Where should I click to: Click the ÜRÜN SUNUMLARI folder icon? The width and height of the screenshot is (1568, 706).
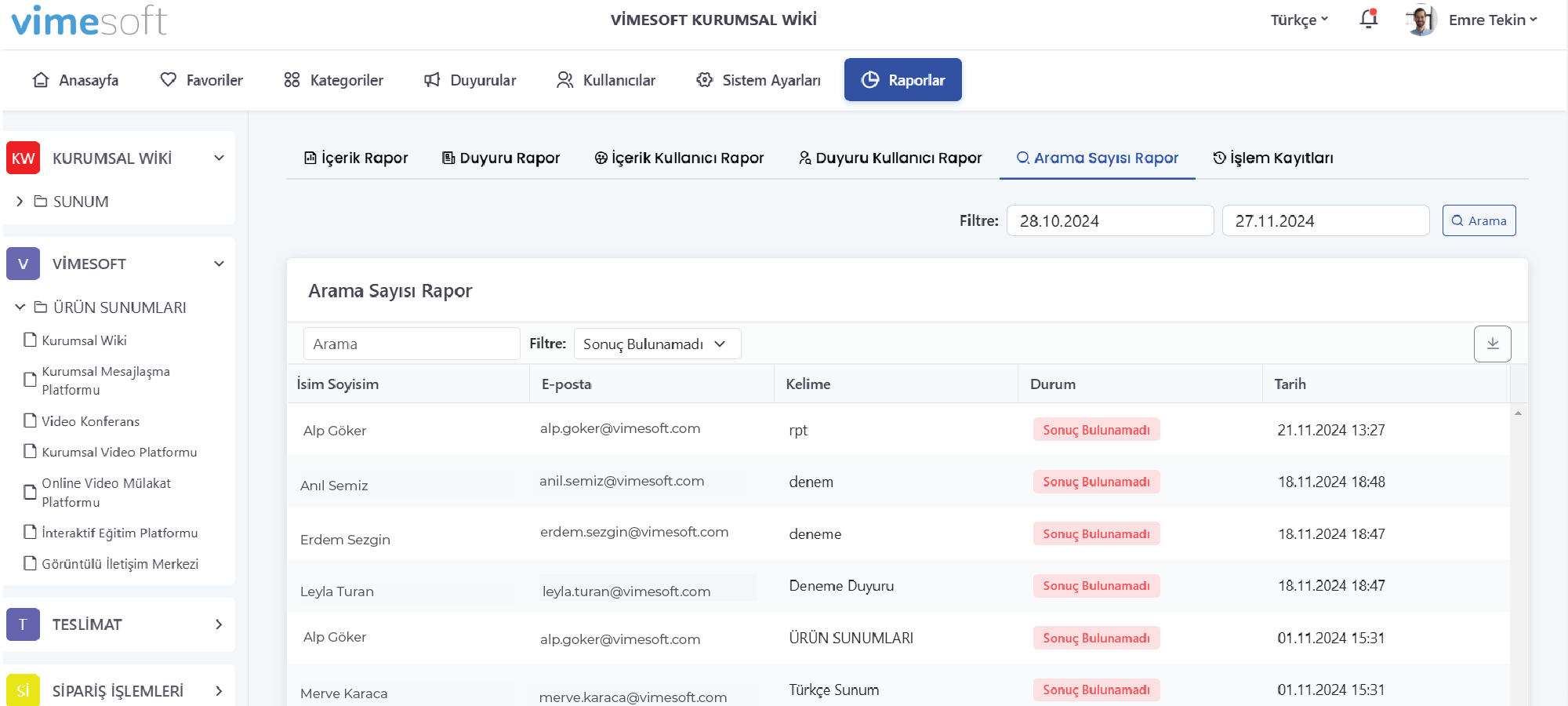[x=41, y=308]
